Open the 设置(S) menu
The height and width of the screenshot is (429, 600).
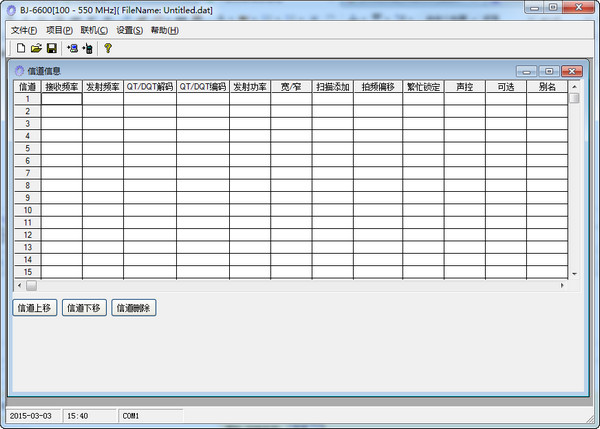coord(129,30)
